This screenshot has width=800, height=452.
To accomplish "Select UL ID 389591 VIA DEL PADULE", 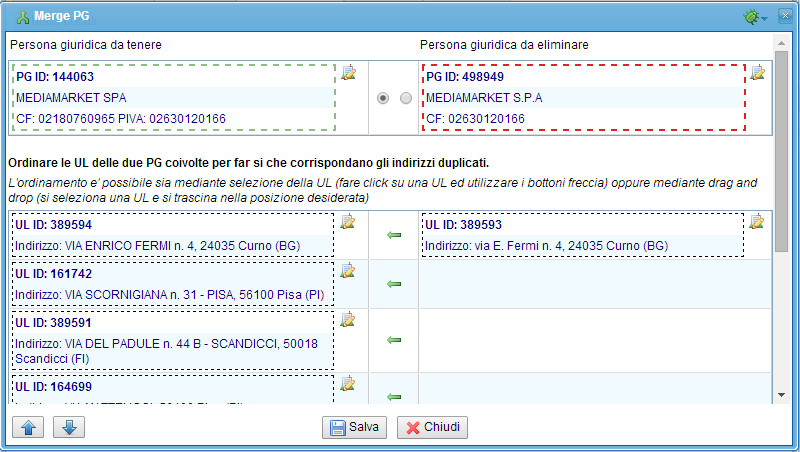I will click(x=173, y=340).
